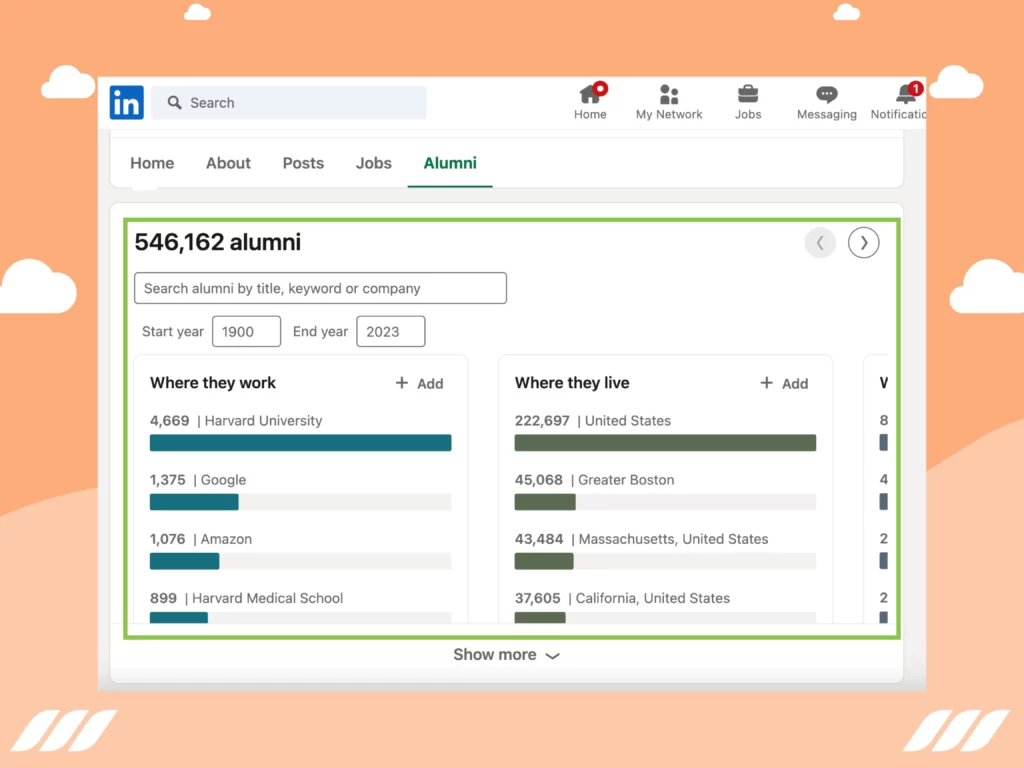The height and width of the screenshot is (768, 1024).
Task: Select the Start year field showing 1900
Action: [246, 331]
